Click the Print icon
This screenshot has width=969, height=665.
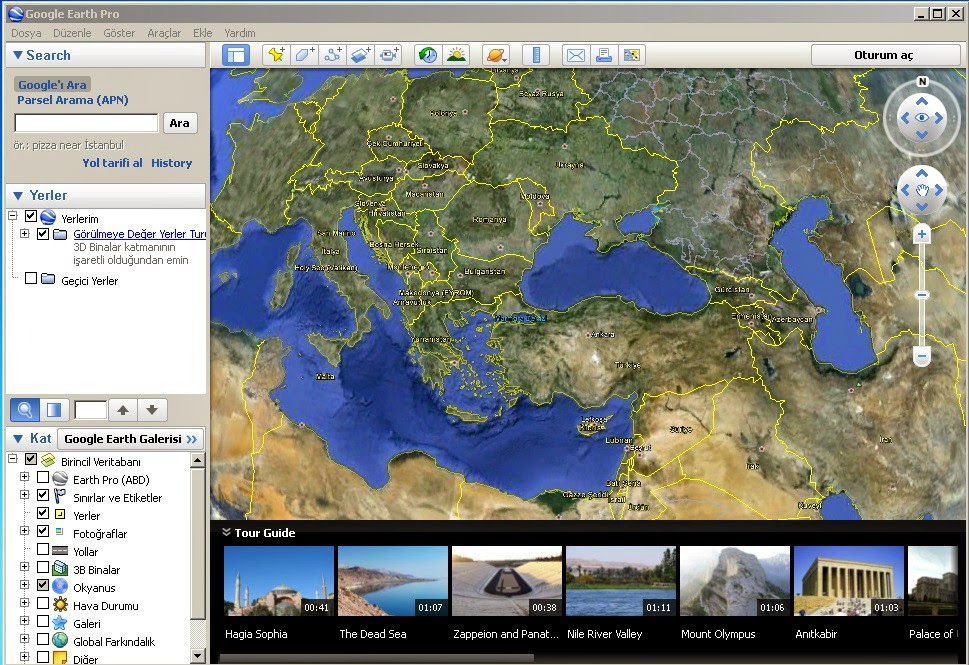(603, 55)
